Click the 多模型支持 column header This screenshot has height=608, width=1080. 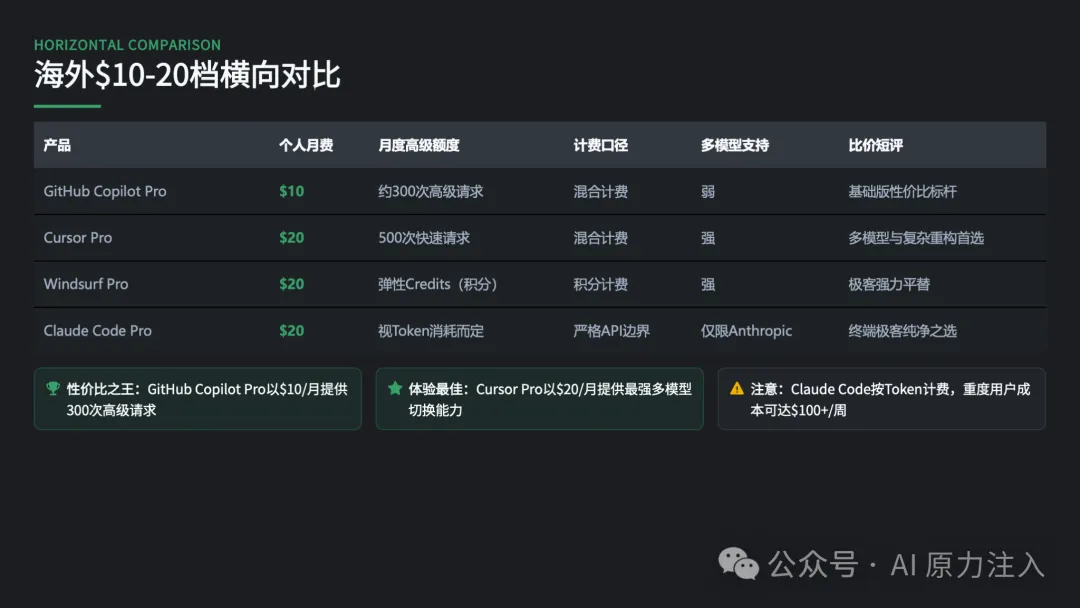click(x=735, y=145)
